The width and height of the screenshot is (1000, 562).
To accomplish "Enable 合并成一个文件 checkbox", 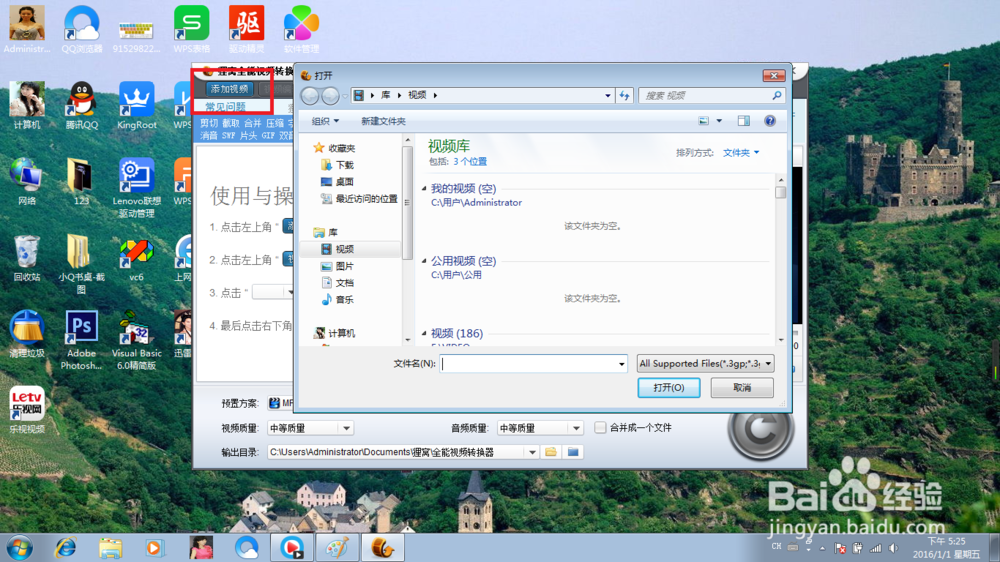I will pyautogui.click(x=599, y=427).
